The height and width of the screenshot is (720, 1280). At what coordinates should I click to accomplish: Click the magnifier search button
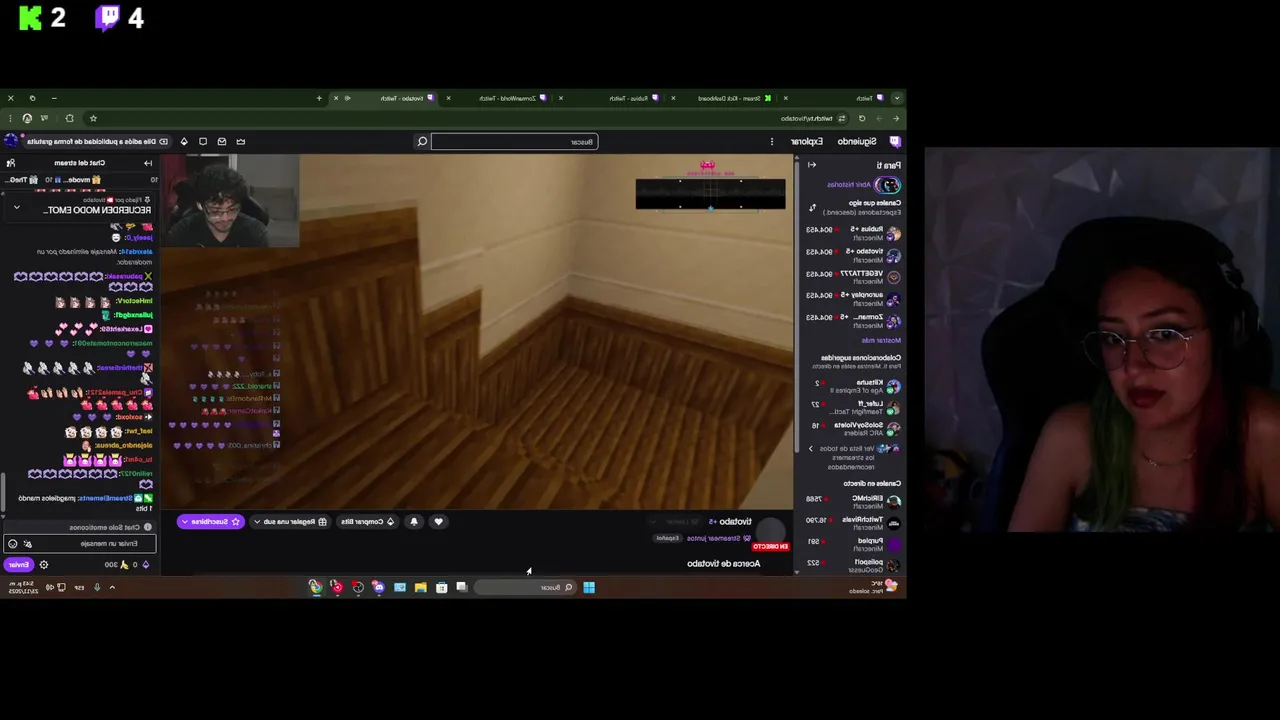click(x=422, y=141)
